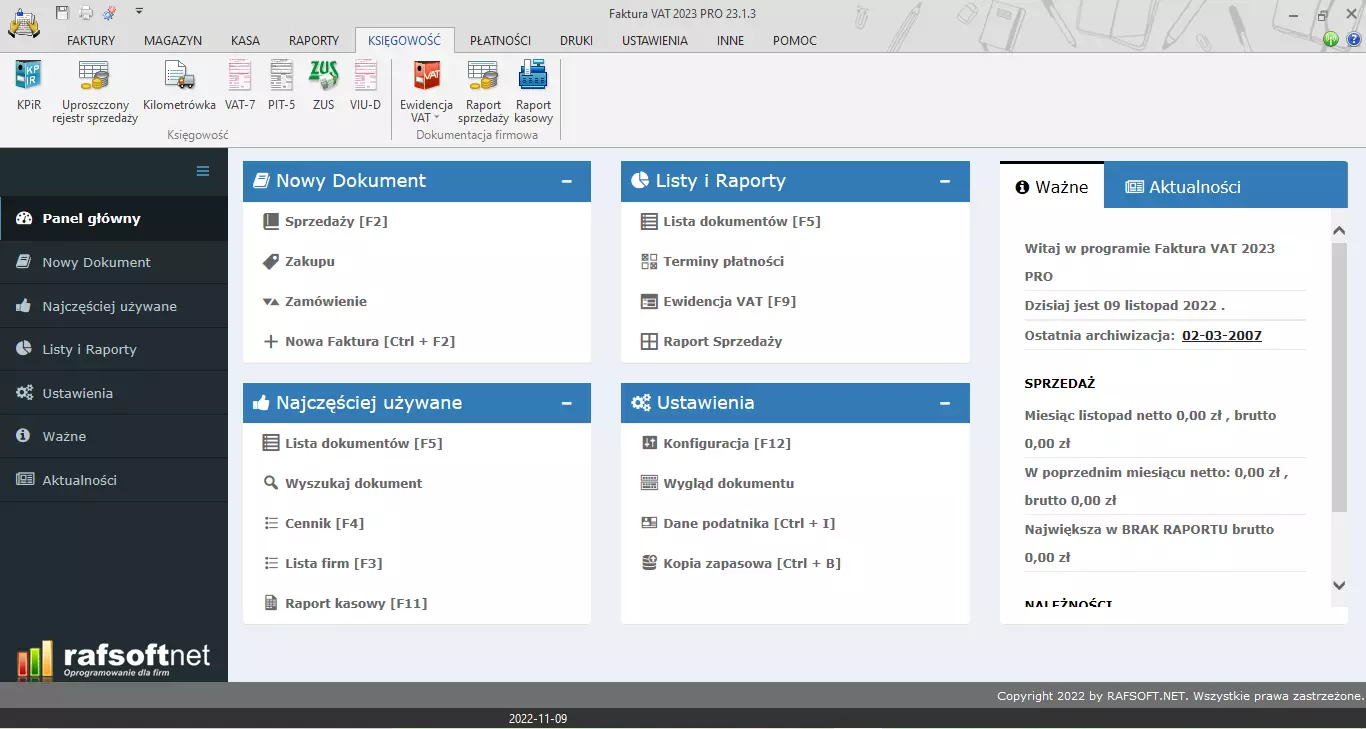Open the VIU-D form

coord(365,86)
